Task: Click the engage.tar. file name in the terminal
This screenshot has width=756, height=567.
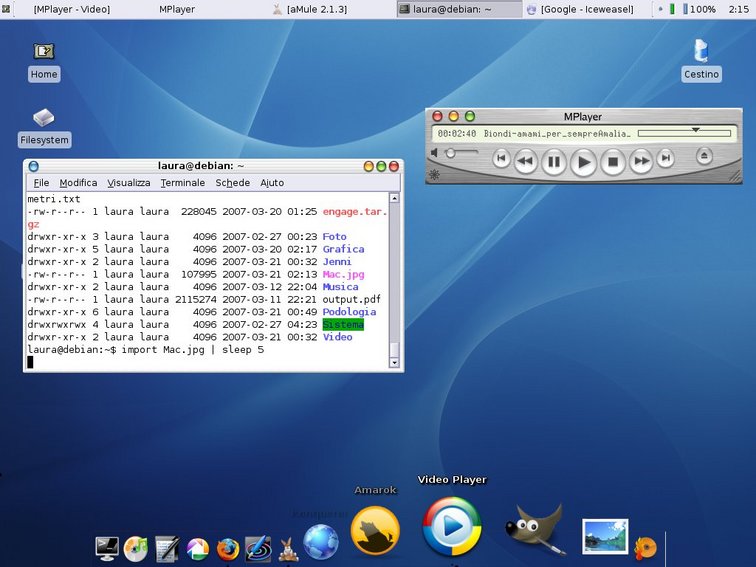Action: (x=355, y=212)
